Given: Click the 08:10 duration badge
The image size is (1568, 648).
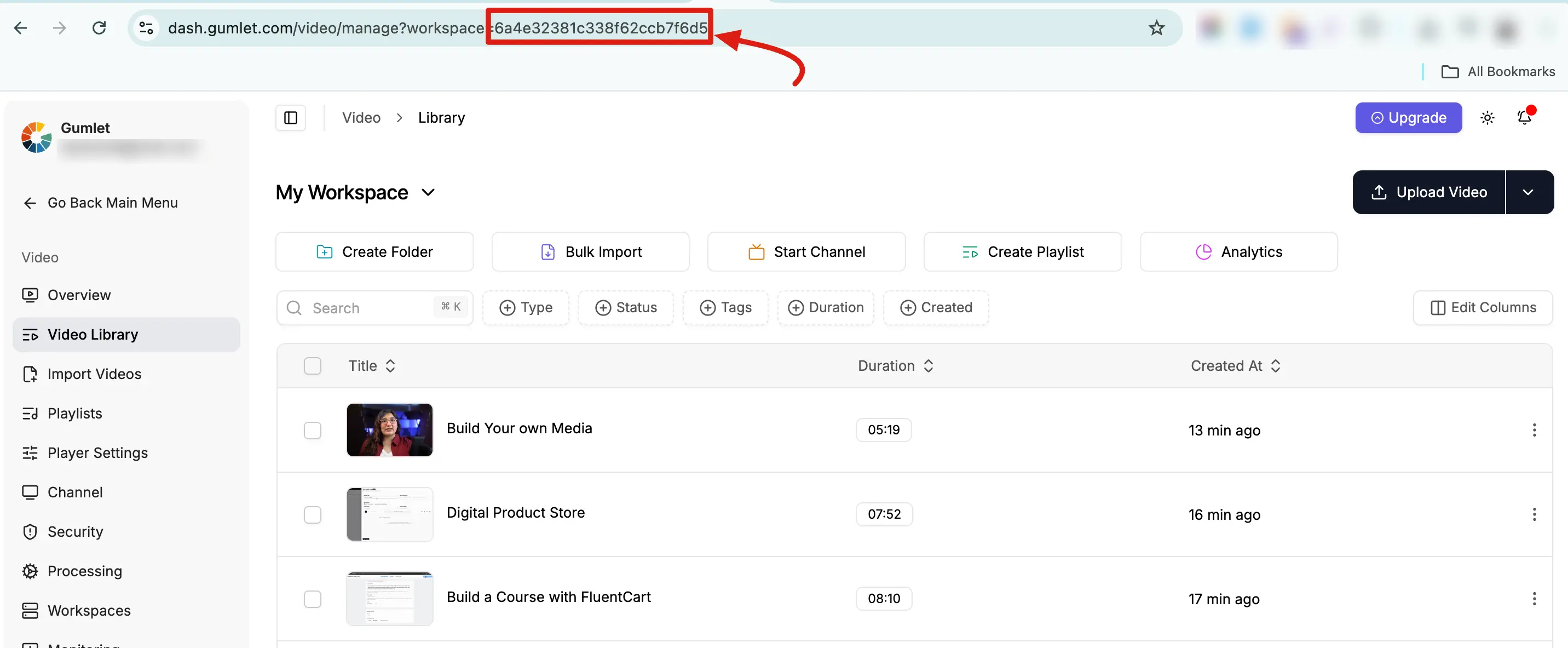Looking at the screenshot, I should (884, 599).
